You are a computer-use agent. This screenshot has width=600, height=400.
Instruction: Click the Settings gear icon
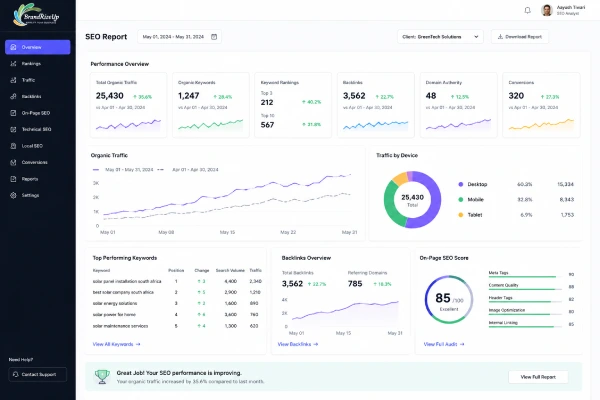click(13, 195)
